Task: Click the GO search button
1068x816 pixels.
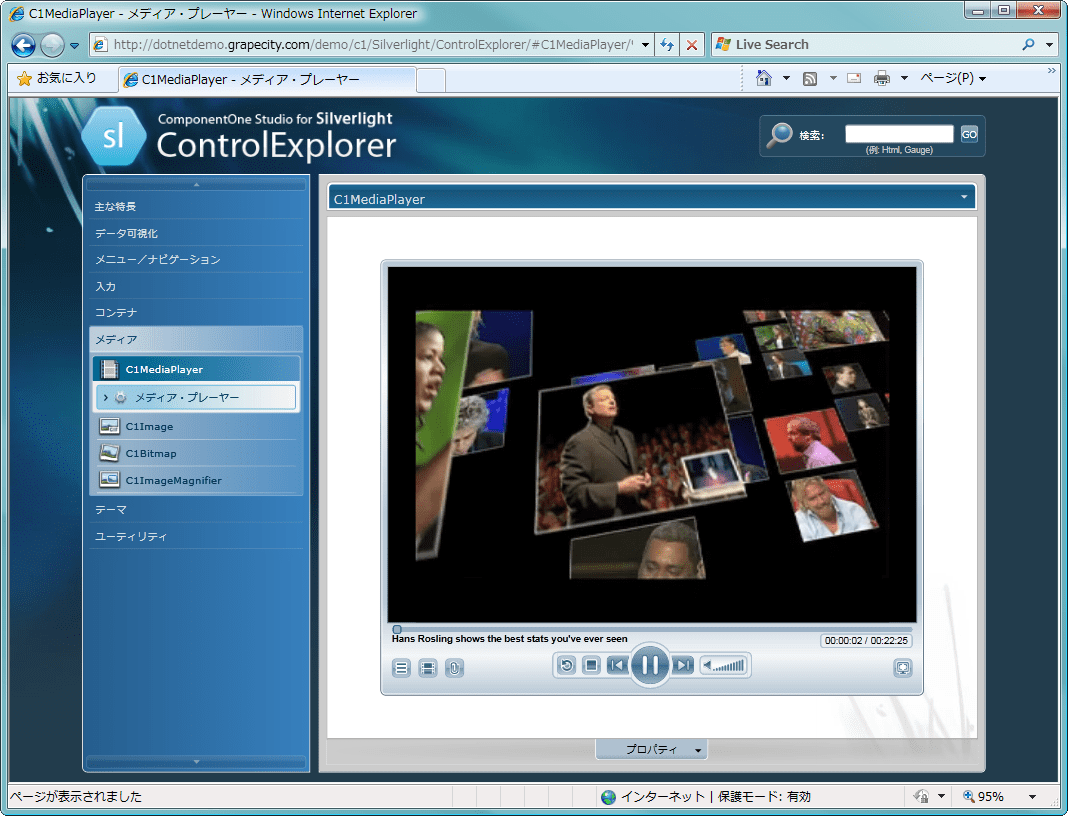Action: [x=968, y=133]
